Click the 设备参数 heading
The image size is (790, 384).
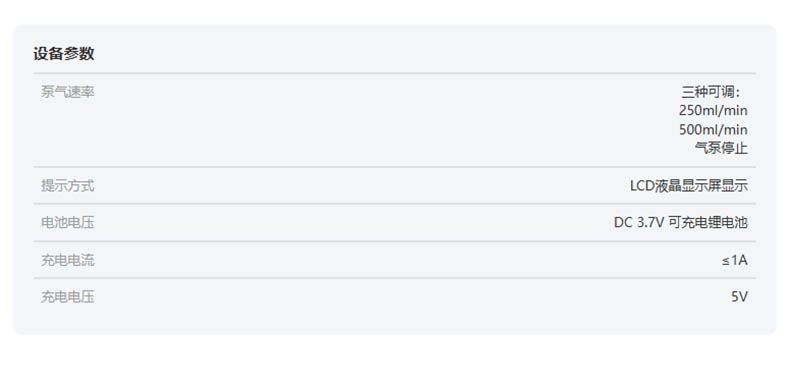click(x=63, y=53)
